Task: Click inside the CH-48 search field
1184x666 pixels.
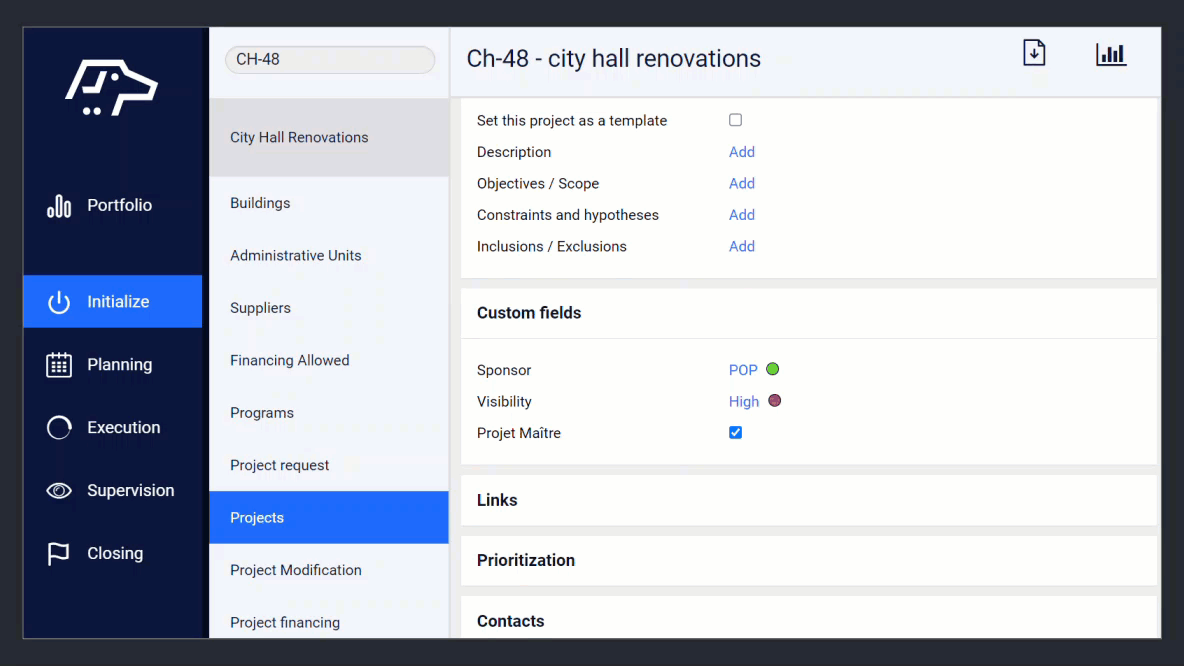Action: pyautogui.click(x=330, y=59)
